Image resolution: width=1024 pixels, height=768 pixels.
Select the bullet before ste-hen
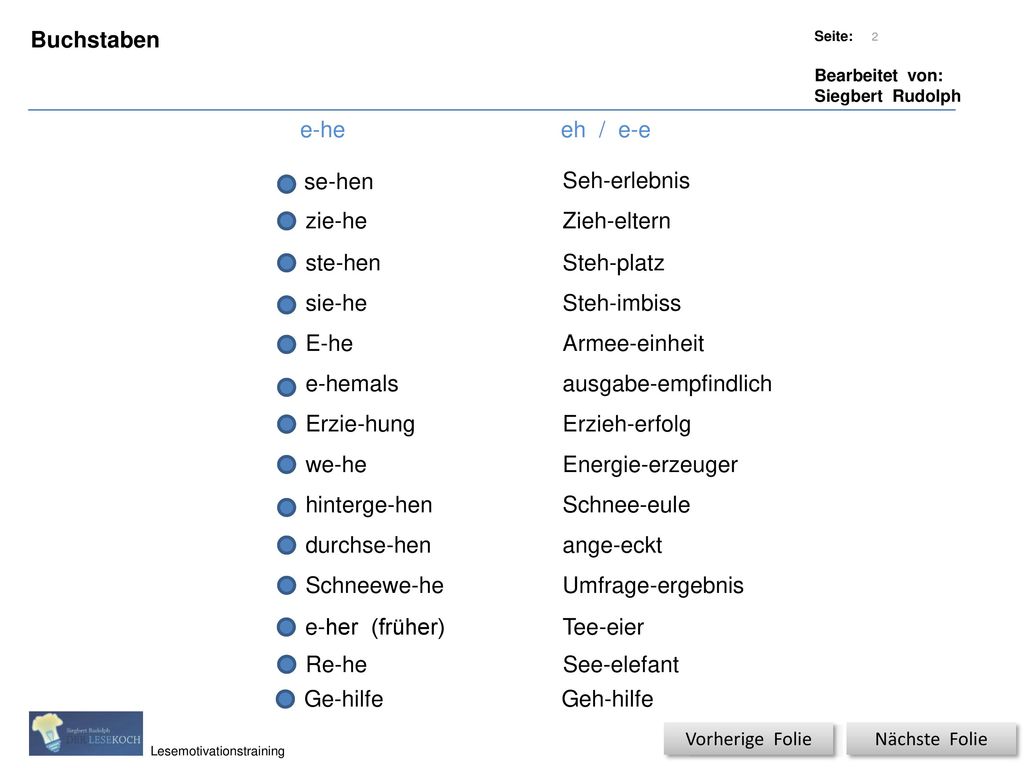click(286, 263)
